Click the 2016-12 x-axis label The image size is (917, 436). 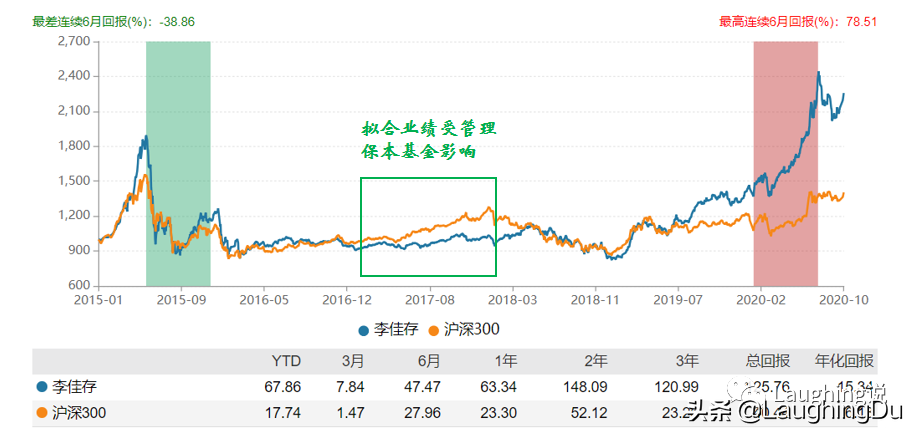(x=347, y=299)
